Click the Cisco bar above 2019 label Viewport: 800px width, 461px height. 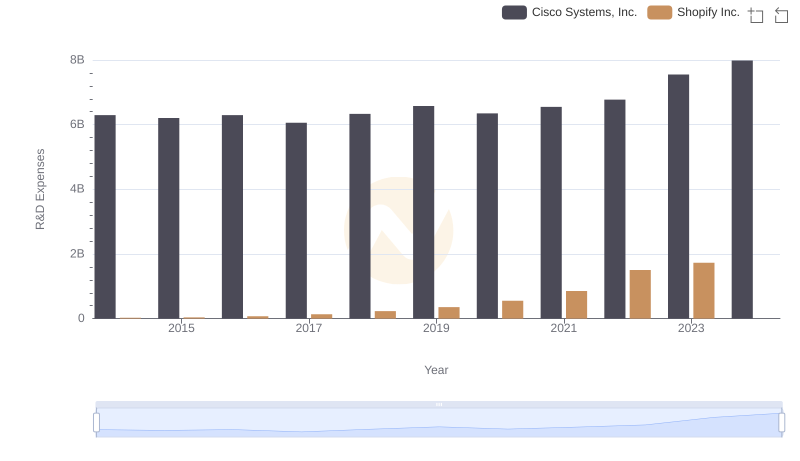click(424, 212)
